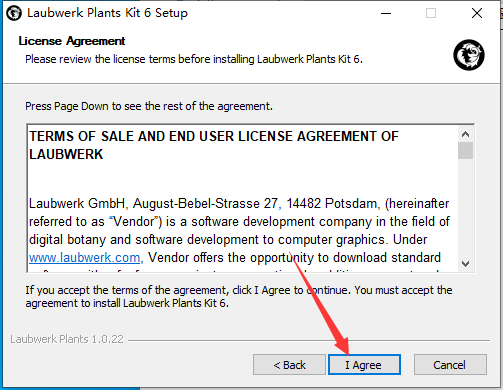Screen dimensions: 503x390
Task: Click the license text scrollbar thumb
Action: click(x=465, y=150)
